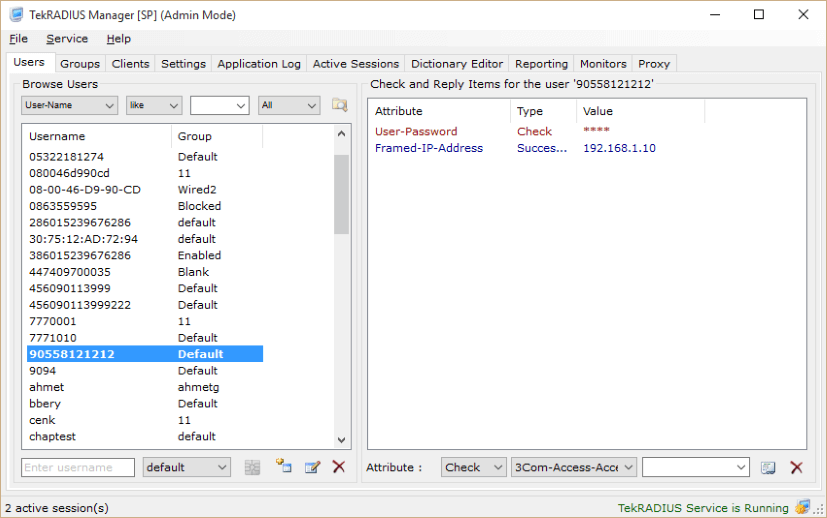Switch to the Groups tab
The height and width of the screenshot is (518, 827).
tap(80, 64)
